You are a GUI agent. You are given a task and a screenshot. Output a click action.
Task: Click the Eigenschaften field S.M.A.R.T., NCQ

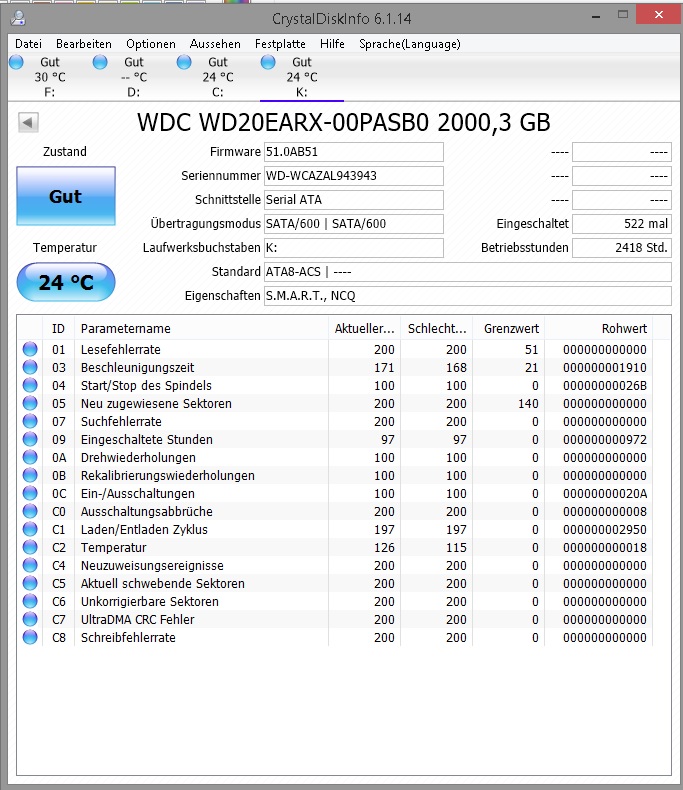click(x=467, y=296)
